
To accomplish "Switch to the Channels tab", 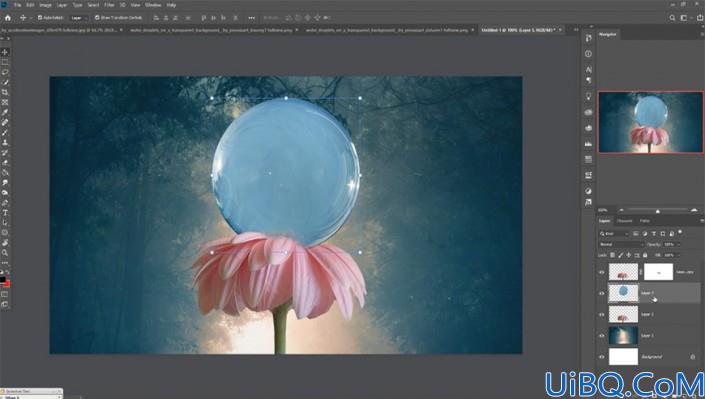I will point(625,221).
